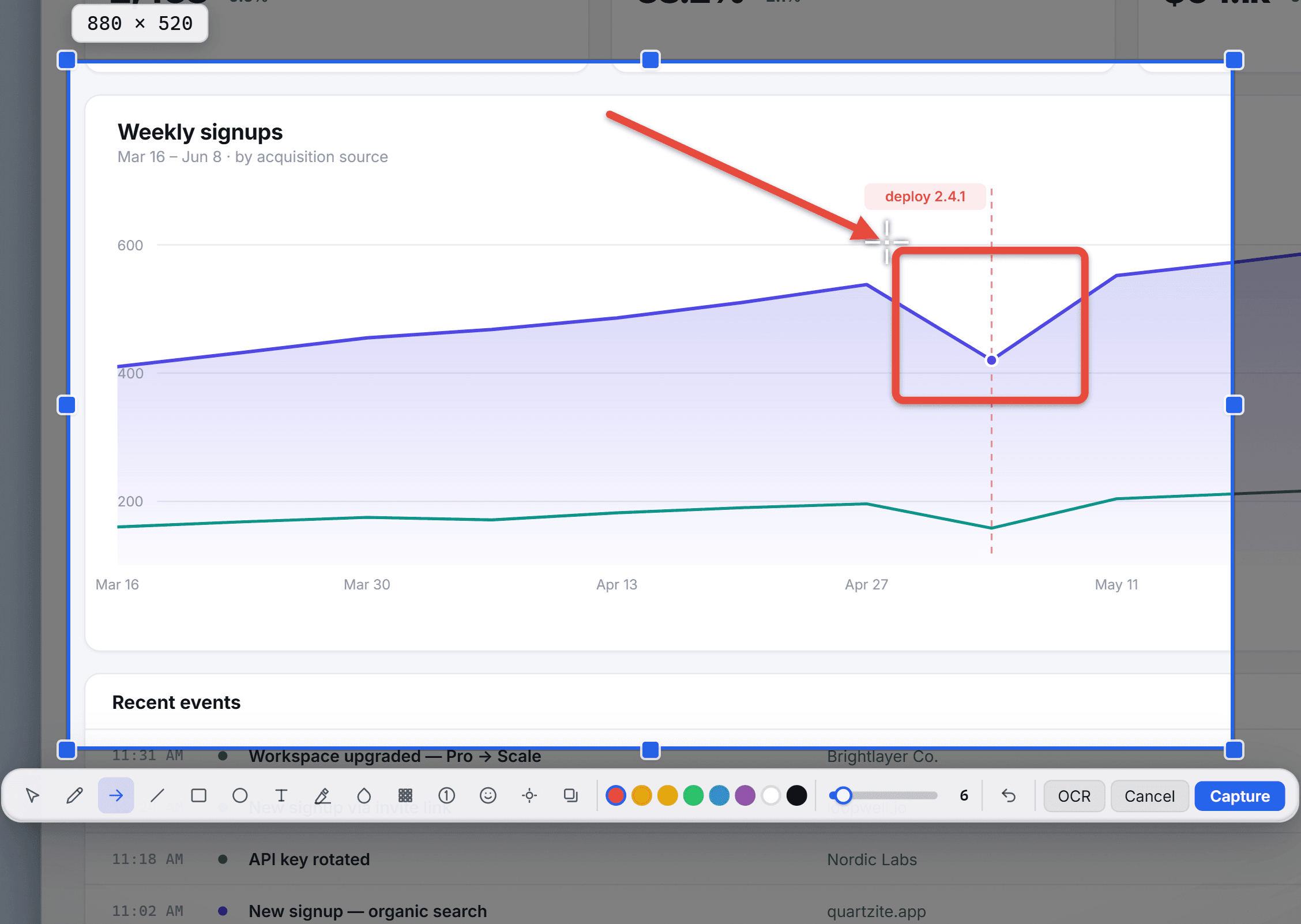Click the "Recent events" heading

point(176,703)
